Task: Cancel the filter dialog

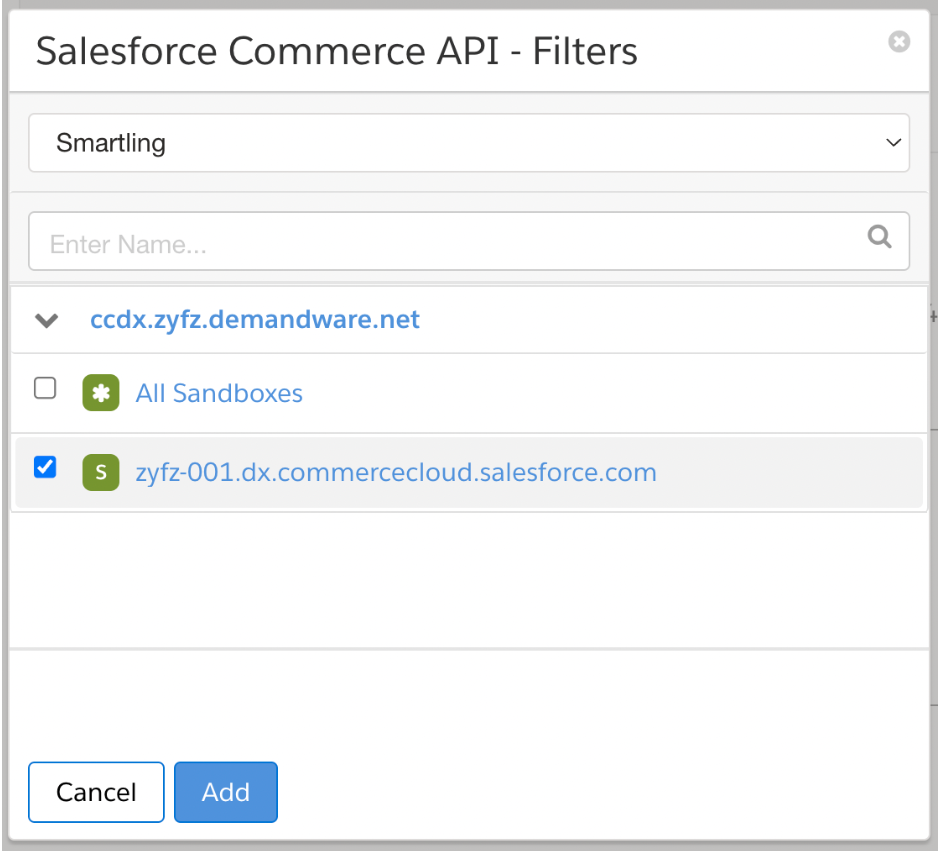Action: [x=96, y=792]
